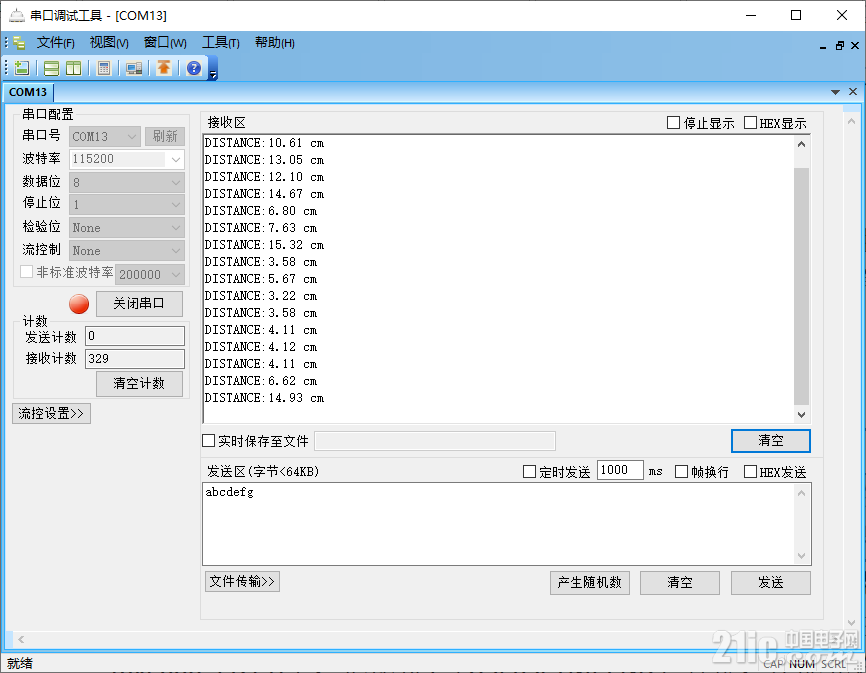Viewport: 866px width, 673px height.
Task: Click 产生随机数 button
Action: point(589,582)
